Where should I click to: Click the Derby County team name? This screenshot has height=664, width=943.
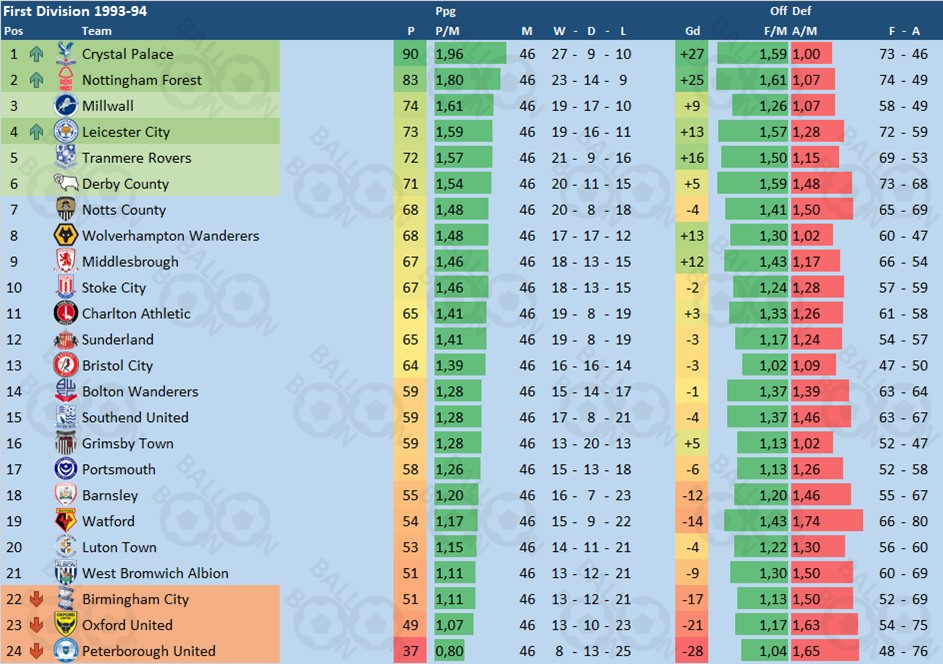(125, 184)
